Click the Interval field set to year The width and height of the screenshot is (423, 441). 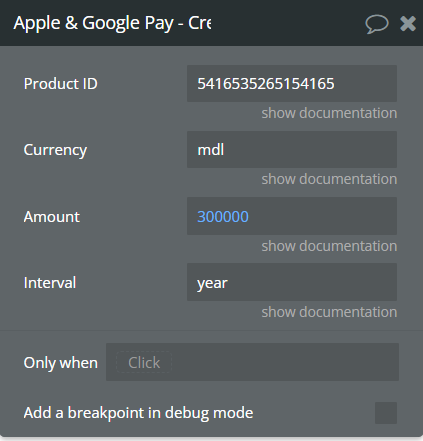point(292,282)
